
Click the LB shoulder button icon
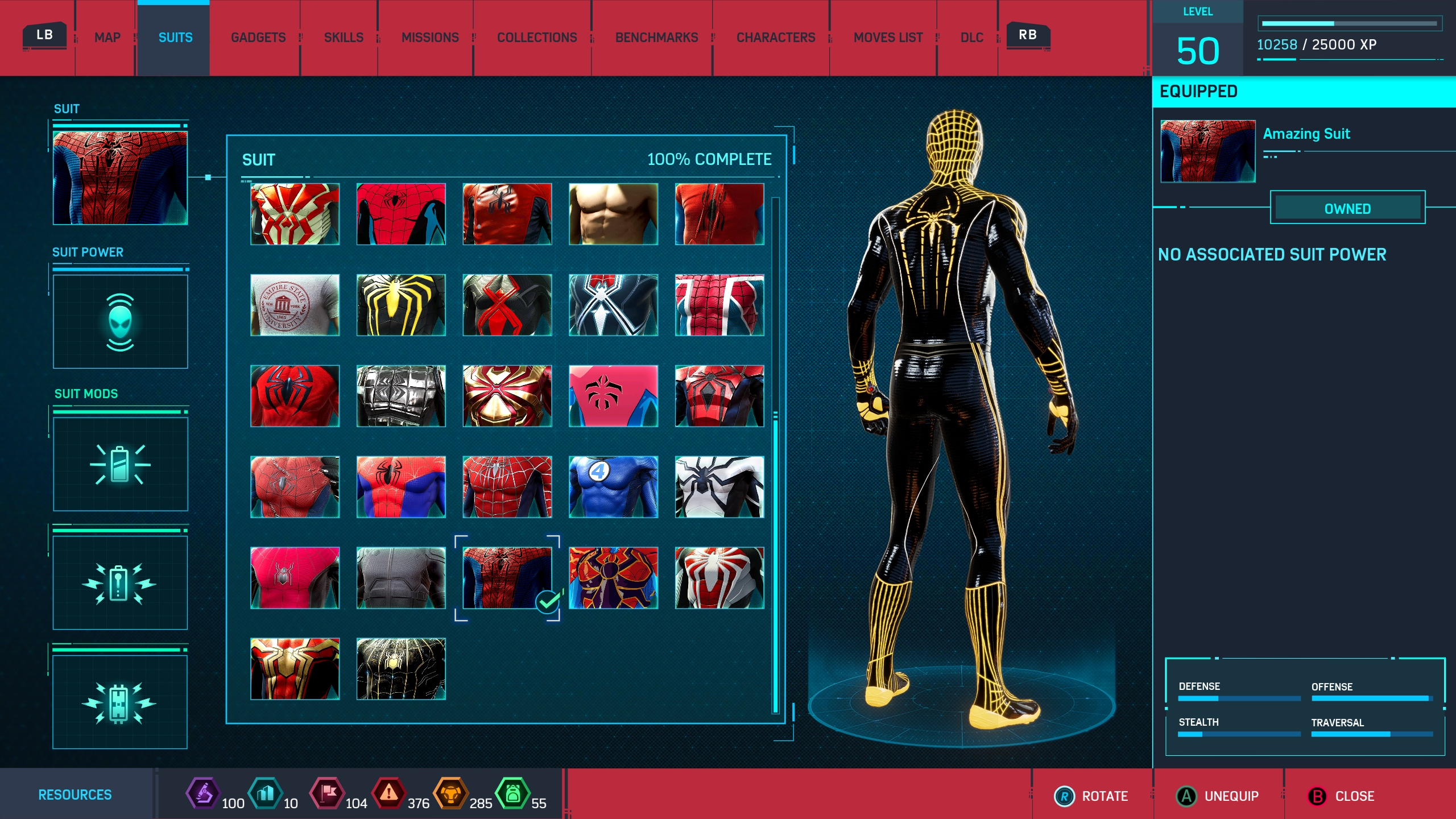[44, 35]
